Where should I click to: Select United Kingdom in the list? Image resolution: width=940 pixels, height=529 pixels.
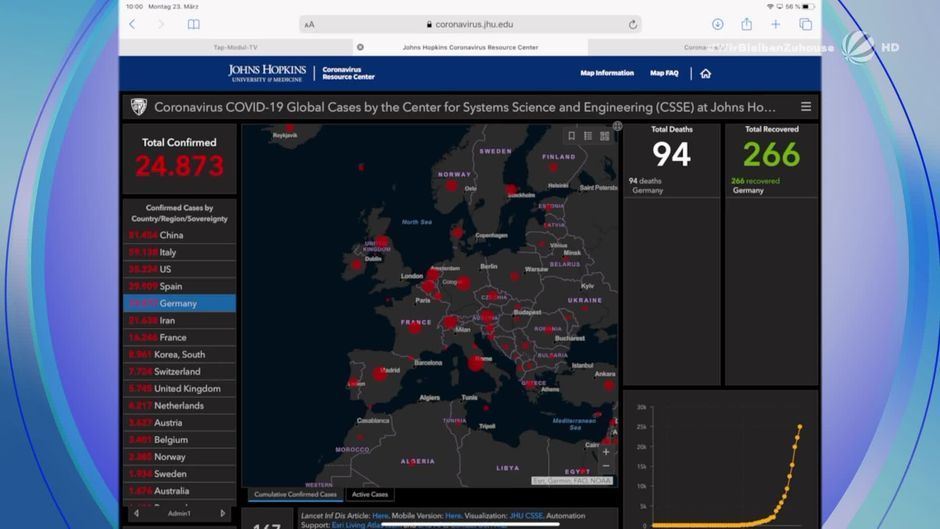[179, 389]
